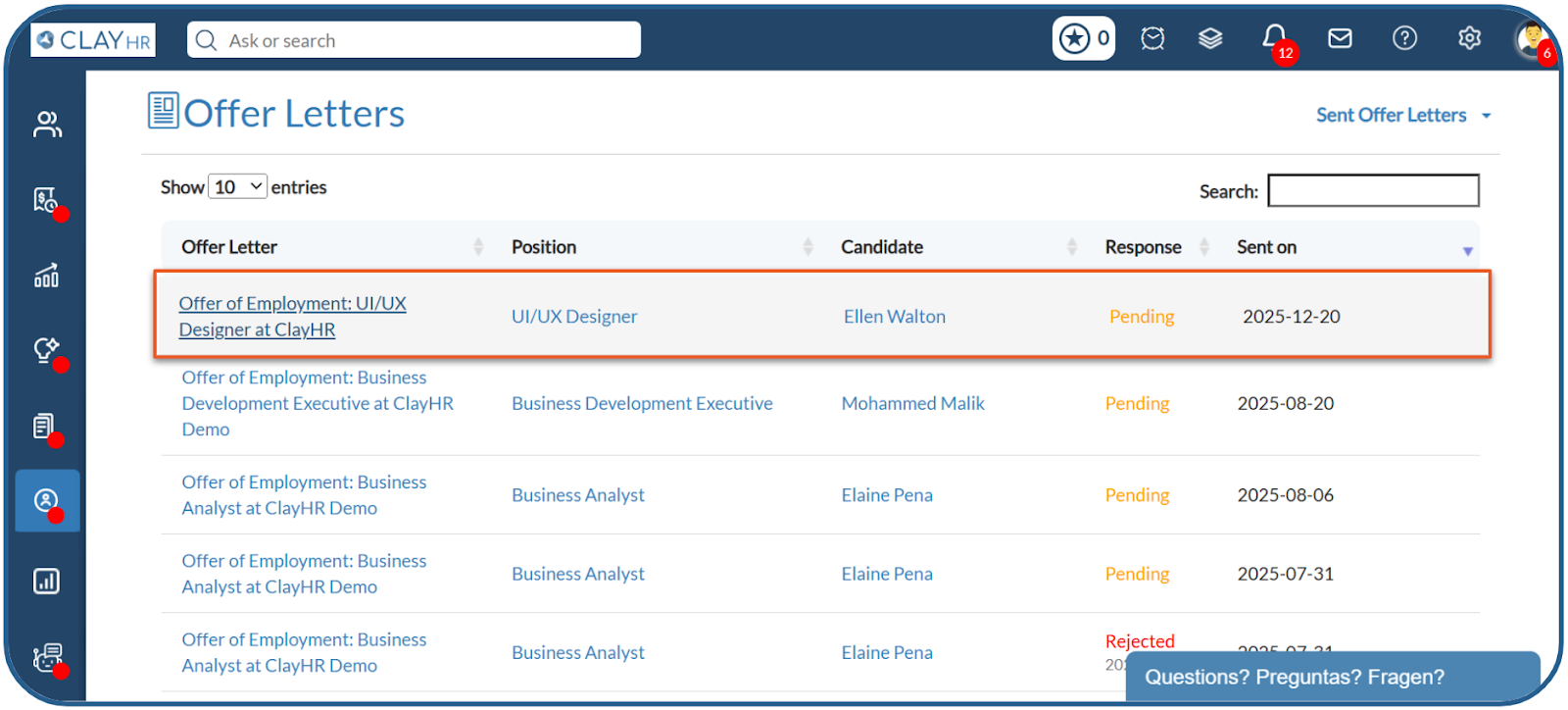The width and height of the screenshot is (1568, 710).
Task: Click the star points counter badge
Action: tap(1083, 38)
